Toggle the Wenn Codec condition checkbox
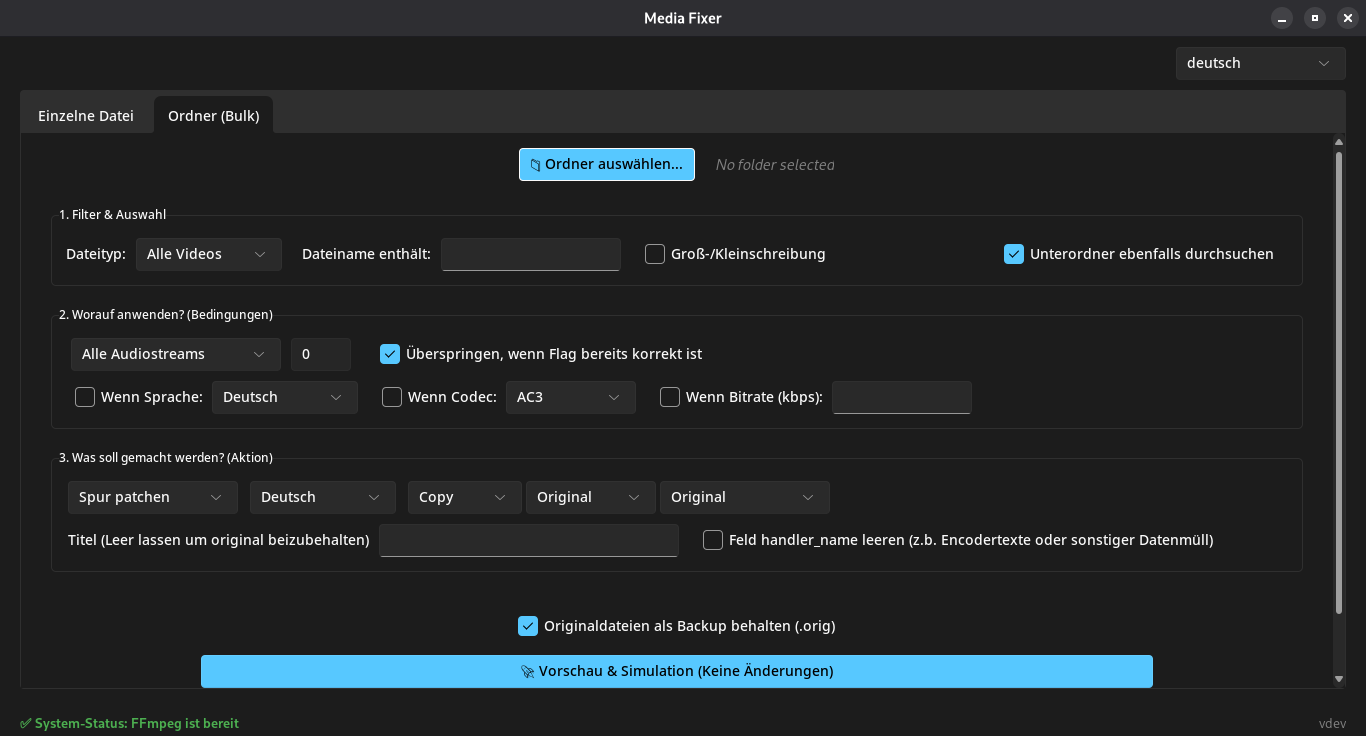Viewport: 1366px width, 736px height. coord(392,397)
